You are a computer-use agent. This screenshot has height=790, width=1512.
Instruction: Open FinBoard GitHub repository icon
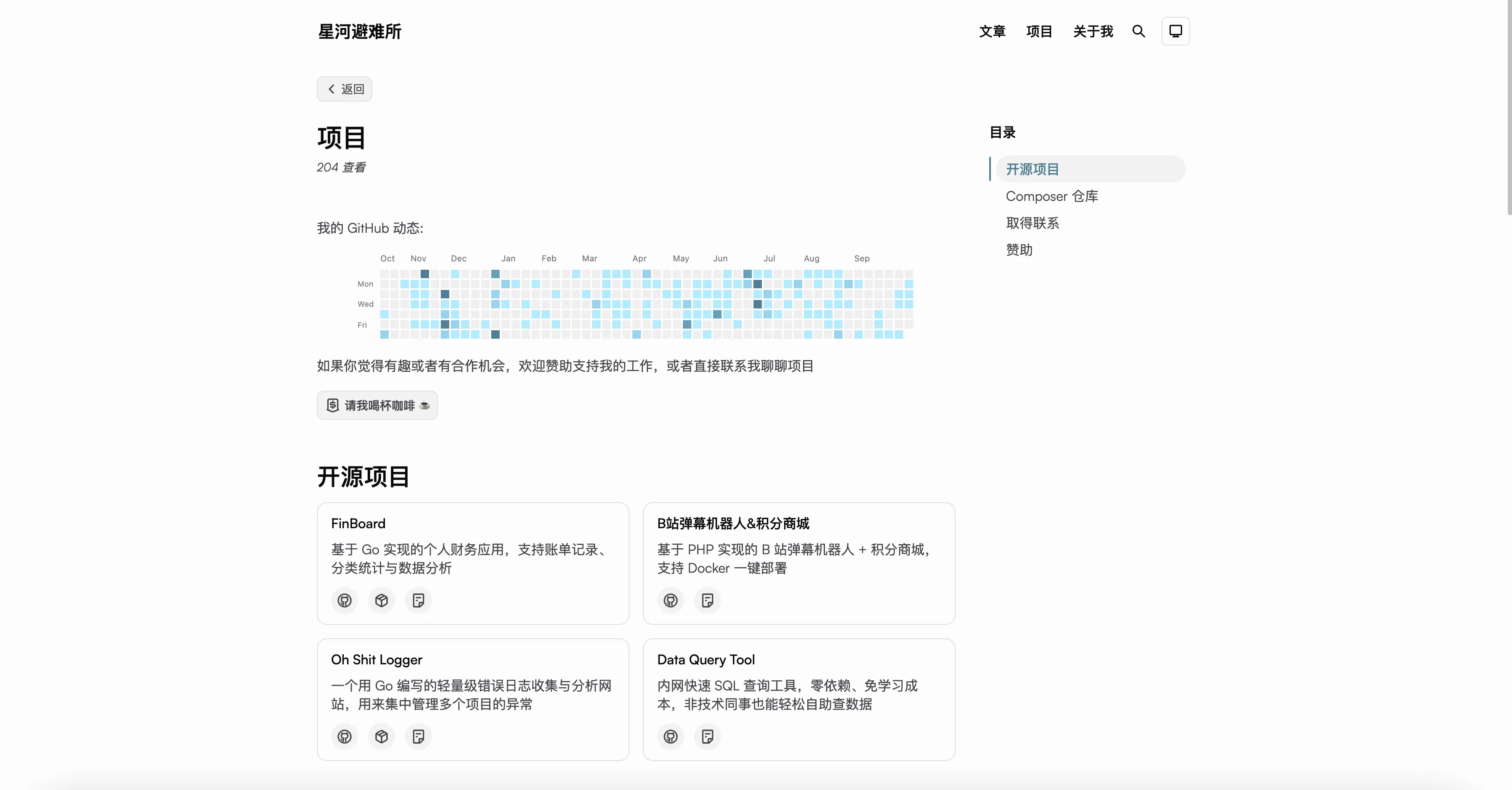pos(345,600)
